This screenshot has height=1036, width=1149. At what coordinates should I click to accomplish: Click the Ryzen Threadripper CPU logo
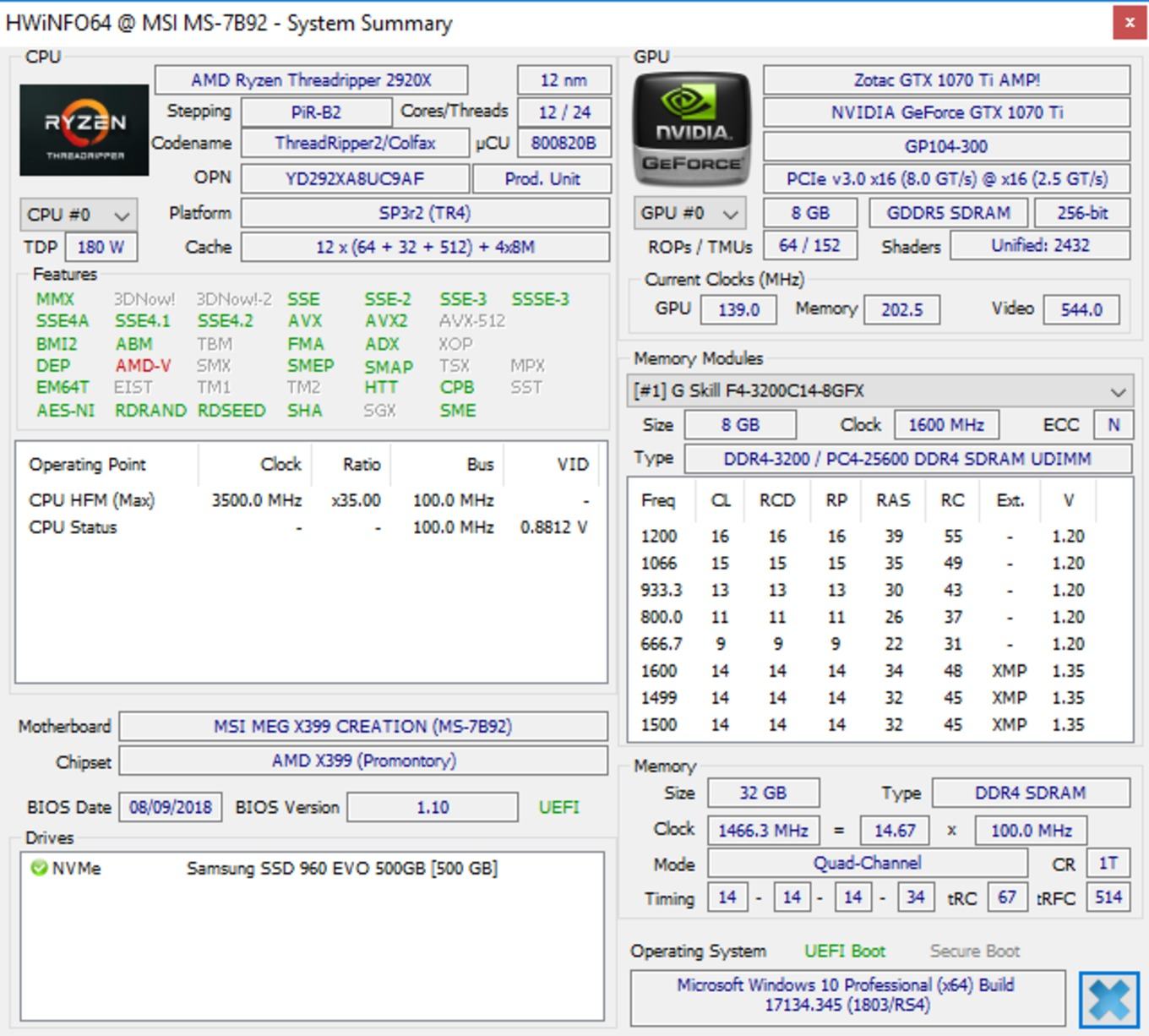pos(84,130)
